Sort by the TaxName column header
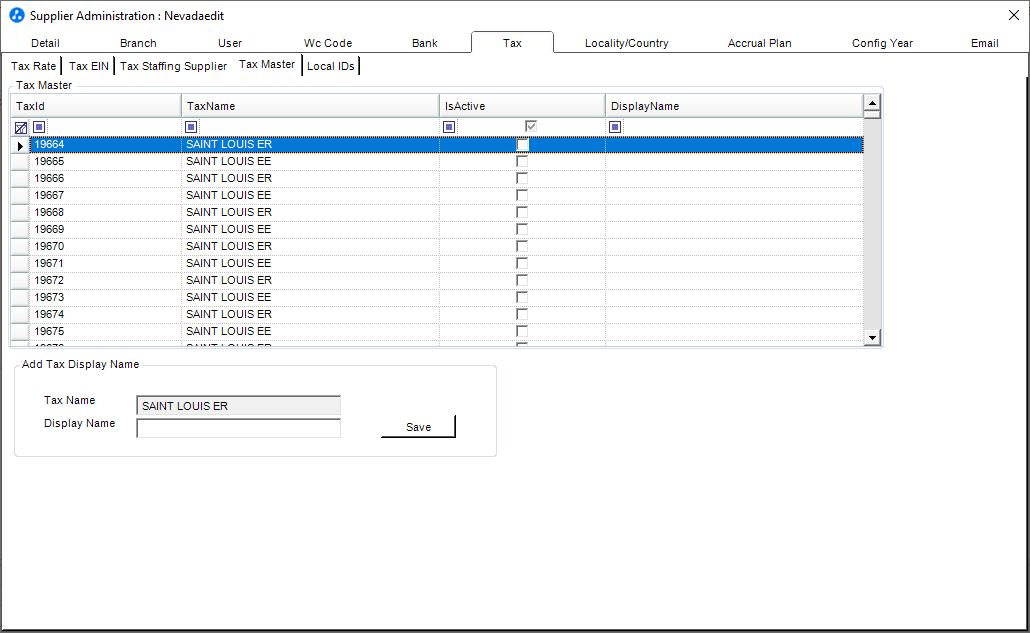This screenshot has width=1030, height=633. (310, 106)
